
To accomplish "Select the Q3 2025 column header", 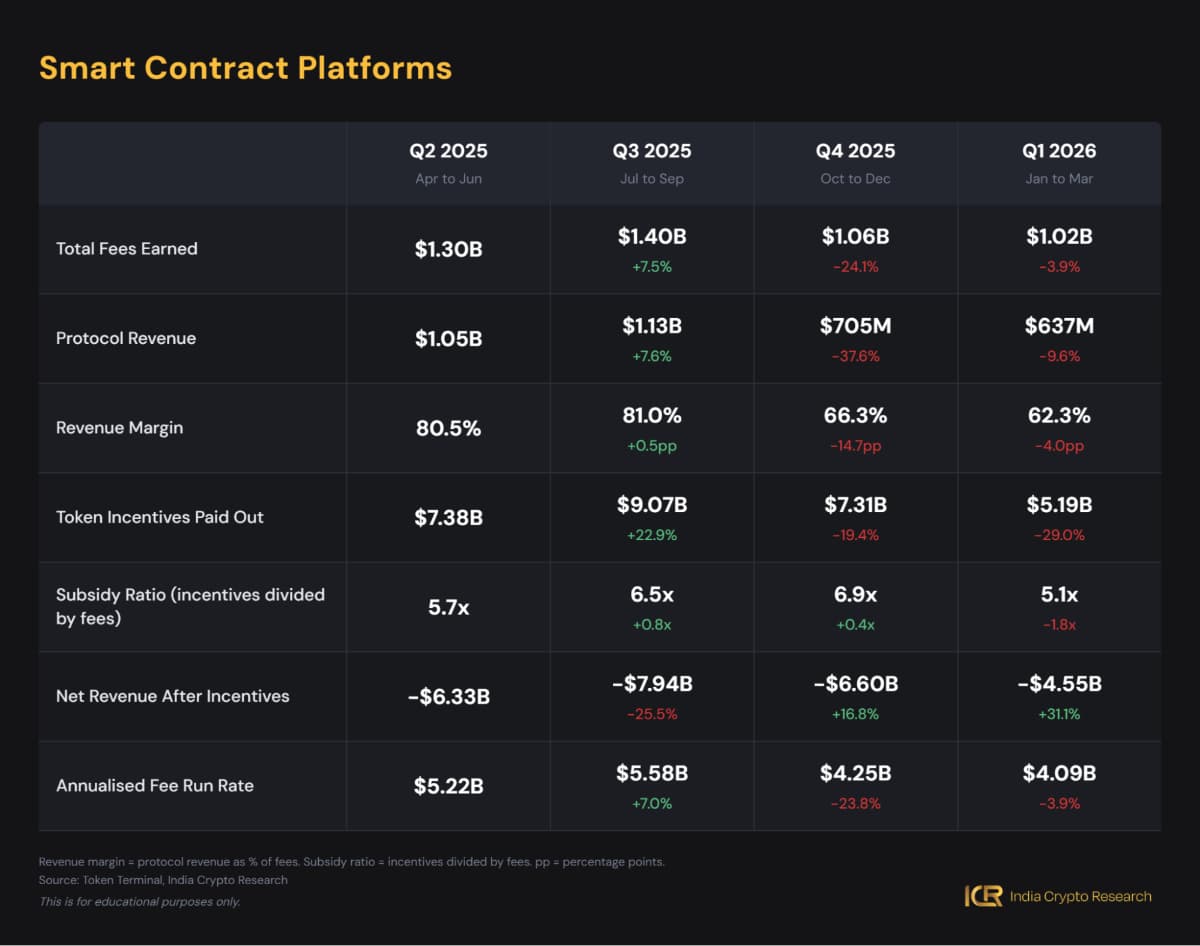I will (x=652, y=151).
